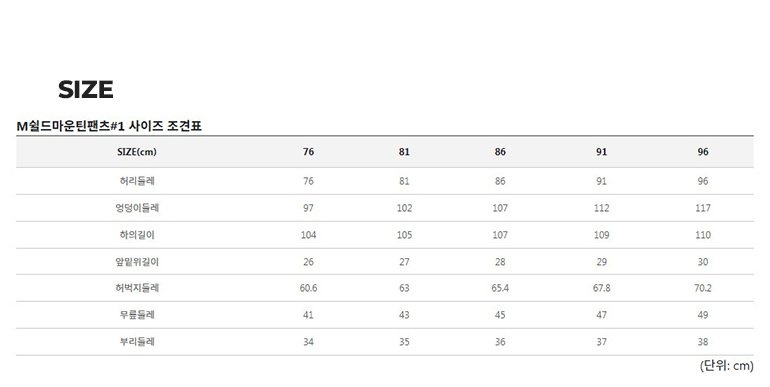Image resolution: width=770 pixels, height=387 pixels.
Task: Click the 앞밑위길이 row label
Action: click(137, 262)
